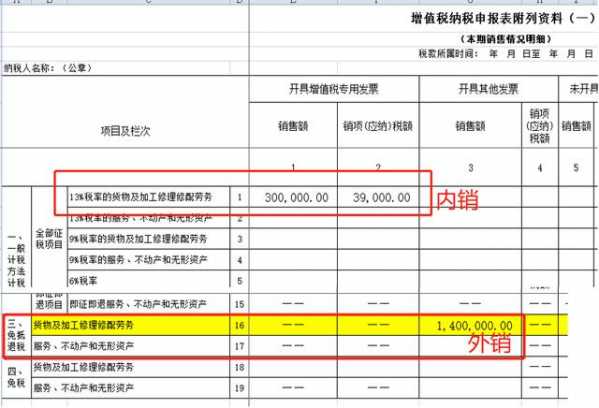Click column number 3 cell
The height and width of the screenshot is (408, 599).
(x=471, y=167)
